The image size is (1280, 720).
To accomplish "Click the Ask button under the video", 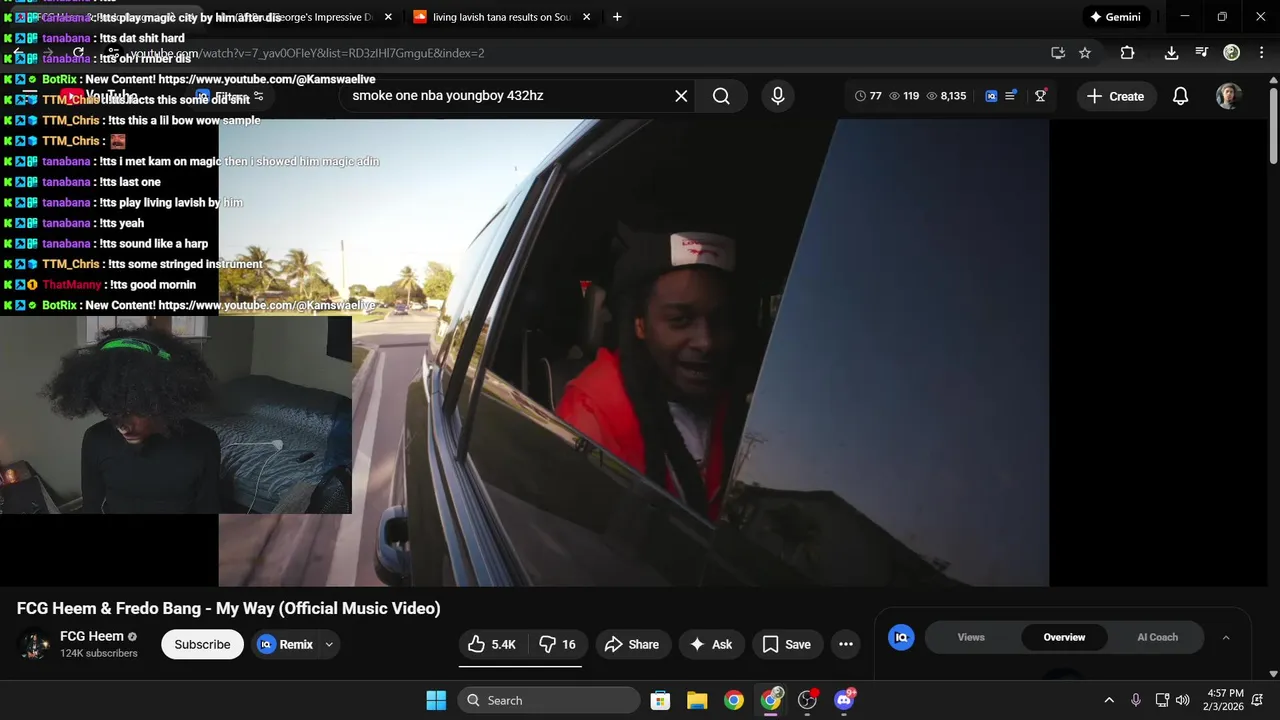I will [x=711, y=645].
